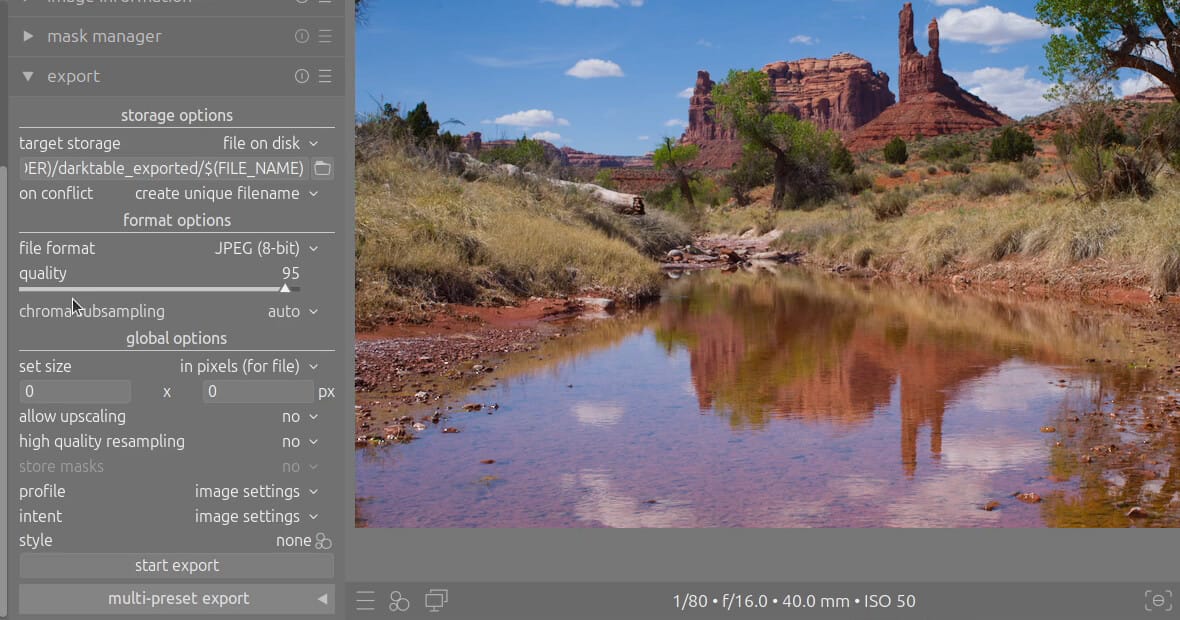Open second display window icon
Viewport: 1180px width, 620px height.
[436, 600]
